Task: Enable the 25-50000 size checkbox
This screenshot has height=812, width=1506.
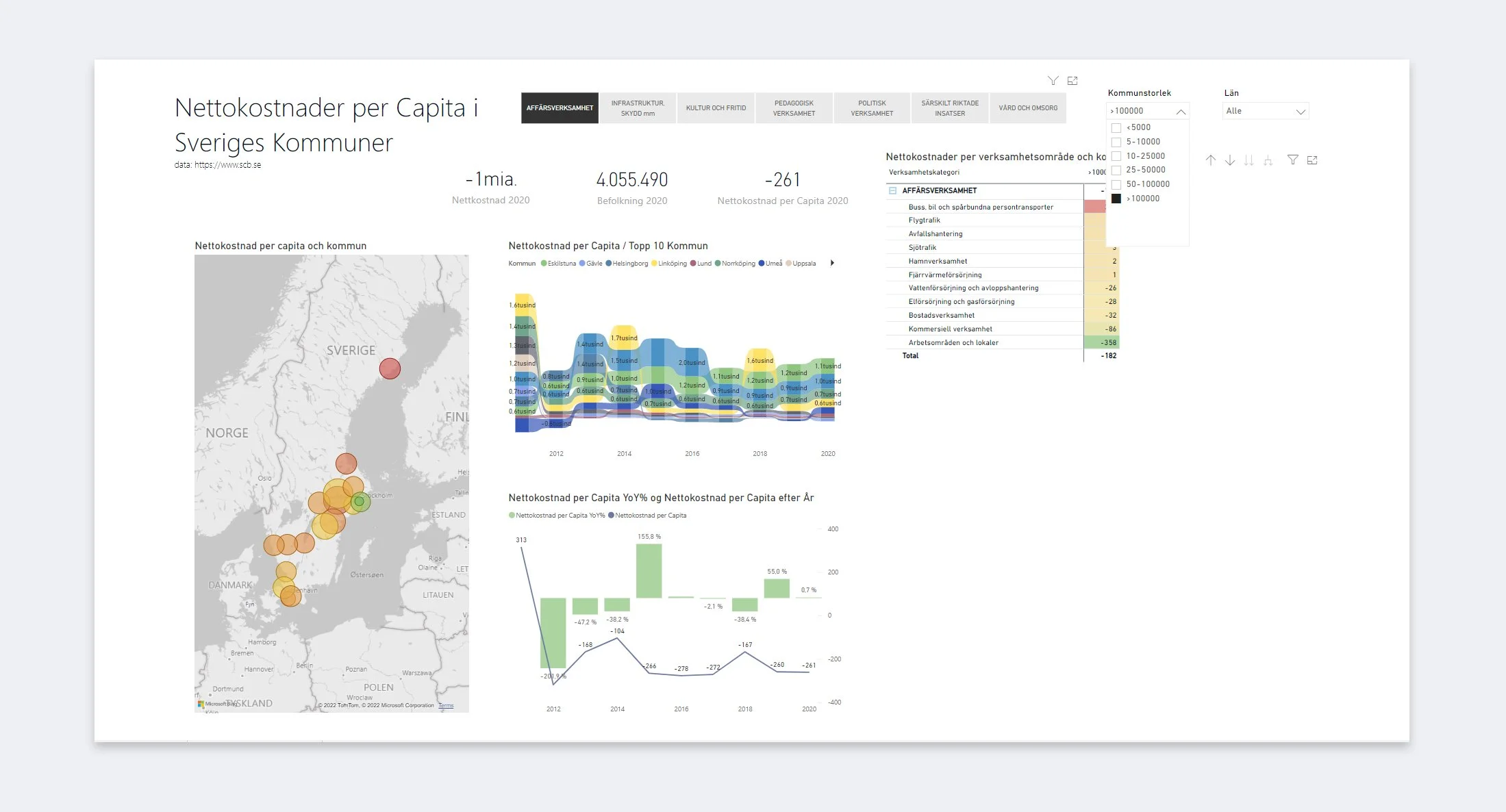Action: coord(1116,170)
